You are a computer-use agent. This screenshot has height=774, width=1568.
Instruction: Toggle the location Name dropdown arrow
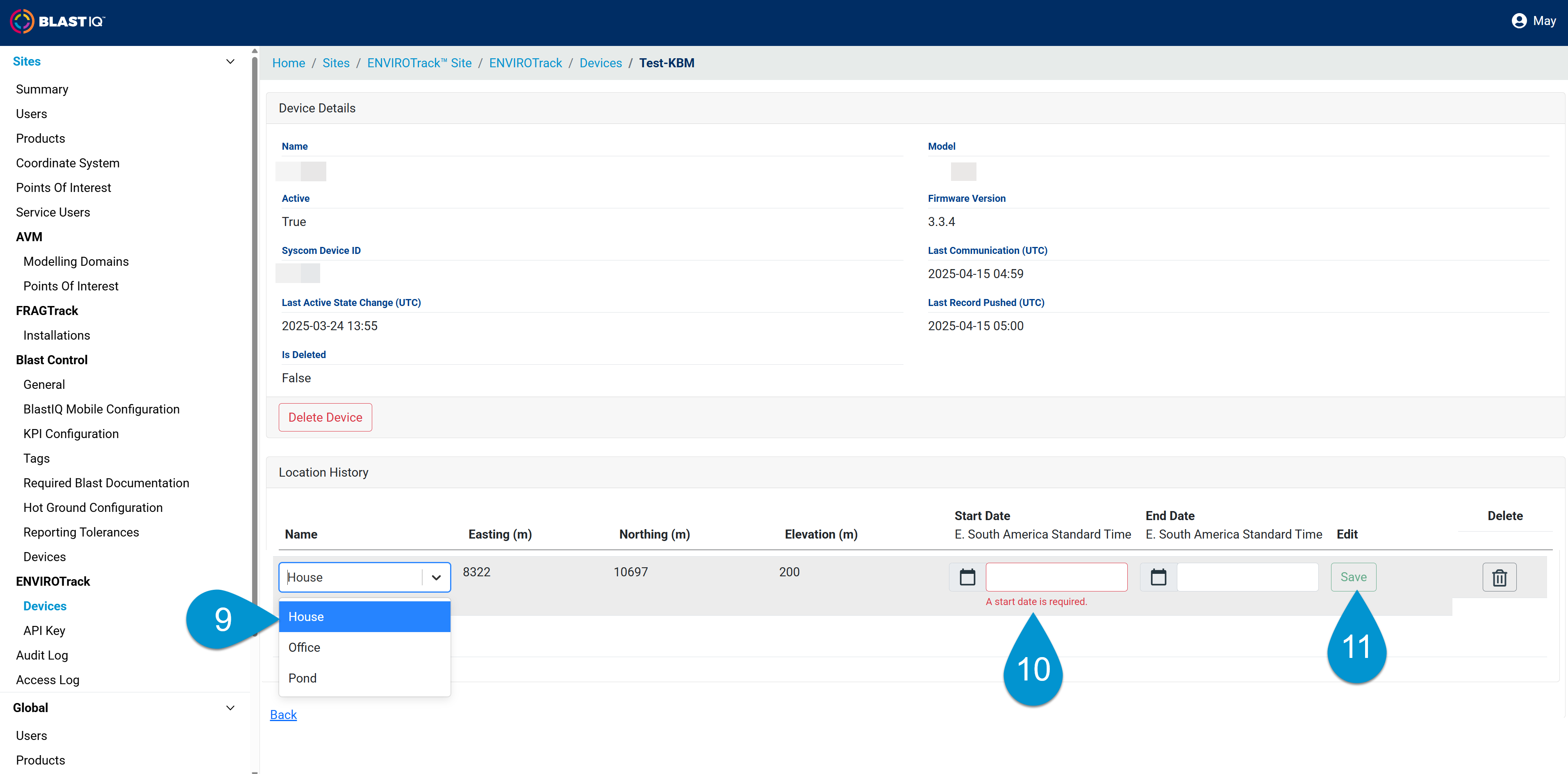(x=436, y=577)
